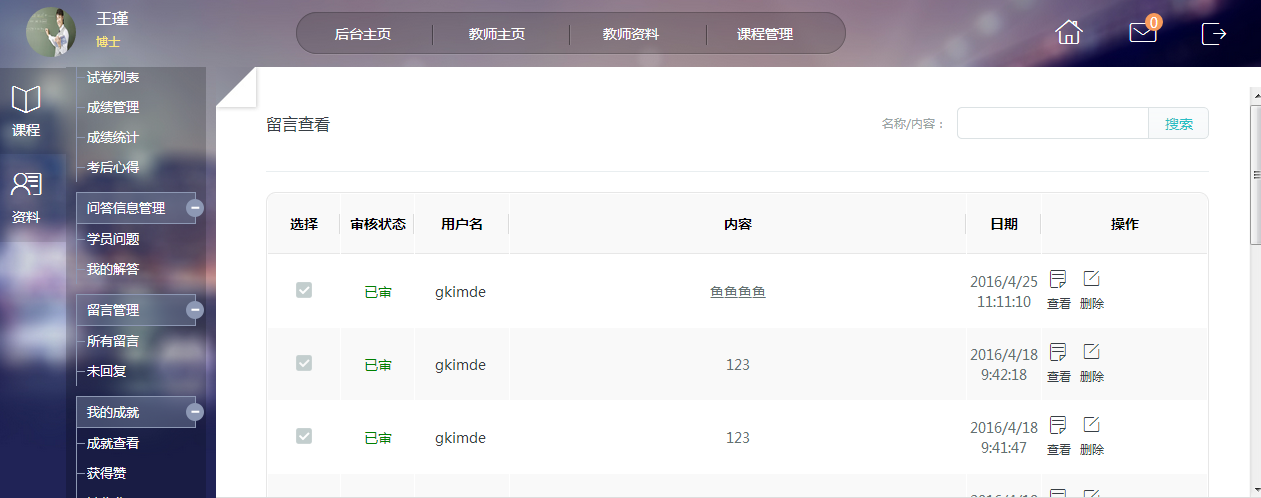This screenshot has height=498, width=1261.
Task: Toggle checkbox for the 鱼鱼鱼鱼 row
Action: 304,290
